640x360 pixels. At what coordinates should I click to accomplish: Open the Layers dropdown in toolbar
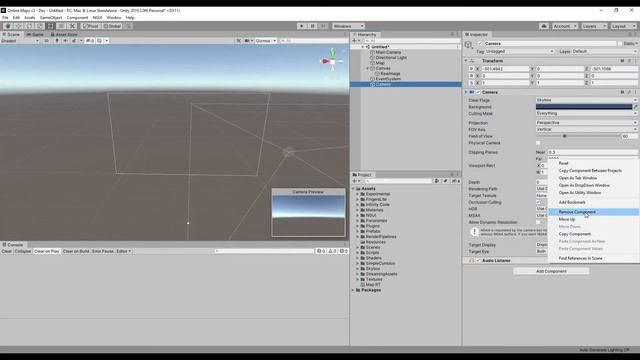[594, 26]
